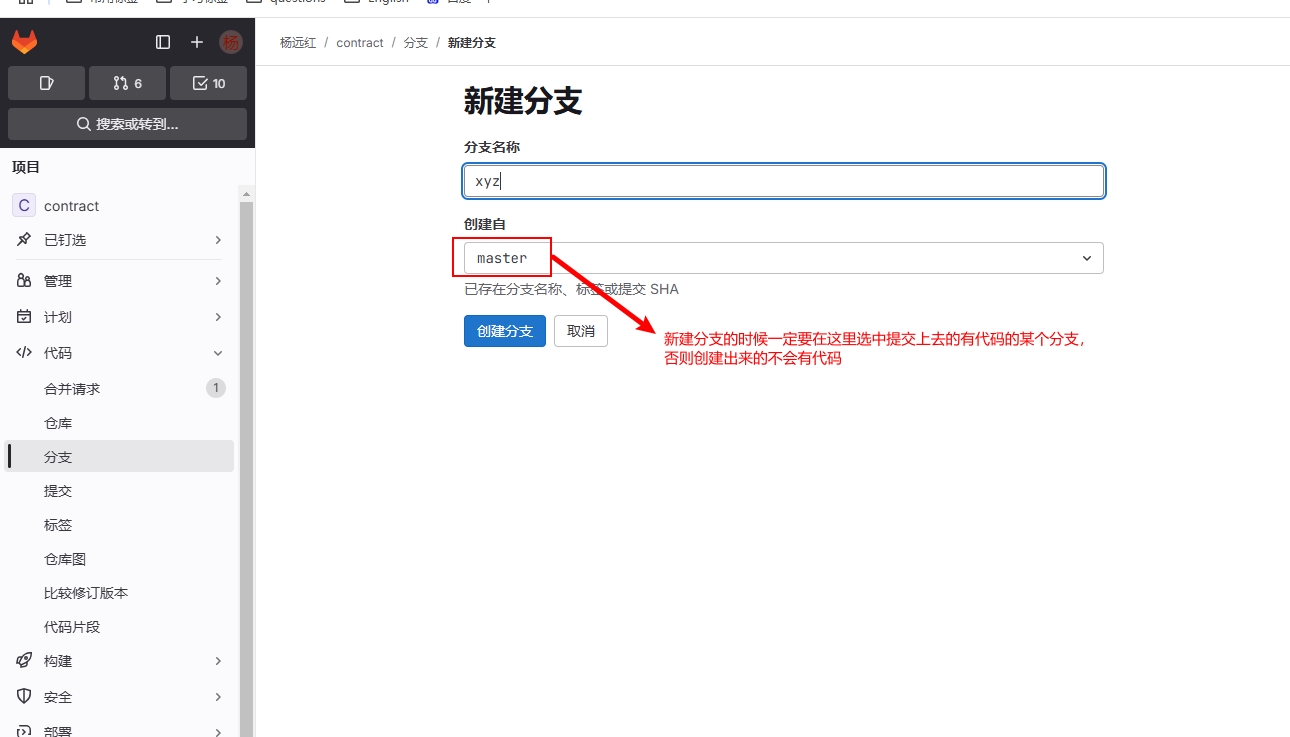
Task: Open the user avatar menu
Action: (231, 42)
